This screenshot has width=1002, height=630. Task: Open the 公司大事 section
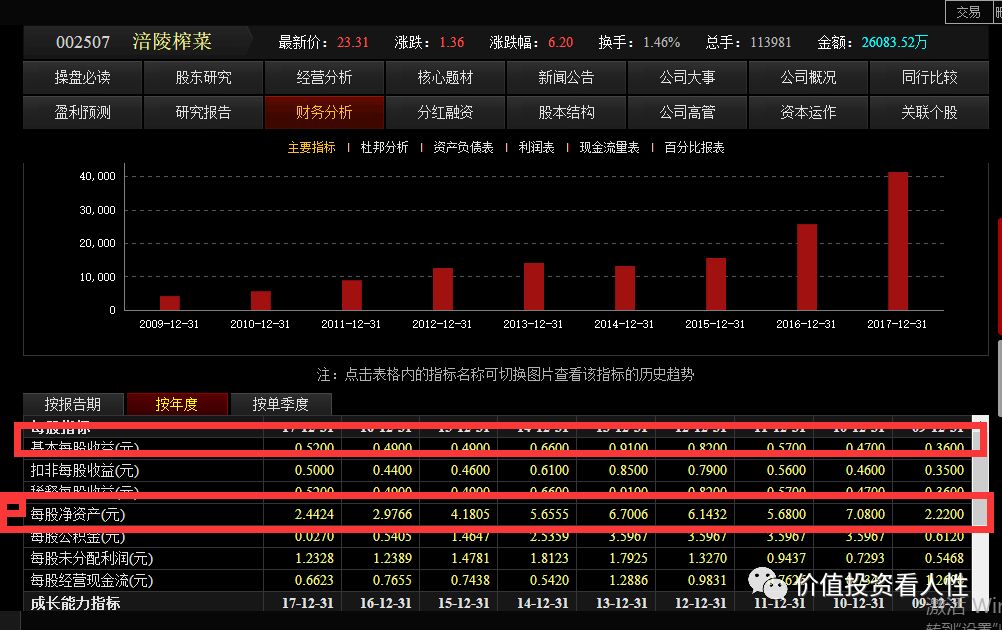[687, 77]
